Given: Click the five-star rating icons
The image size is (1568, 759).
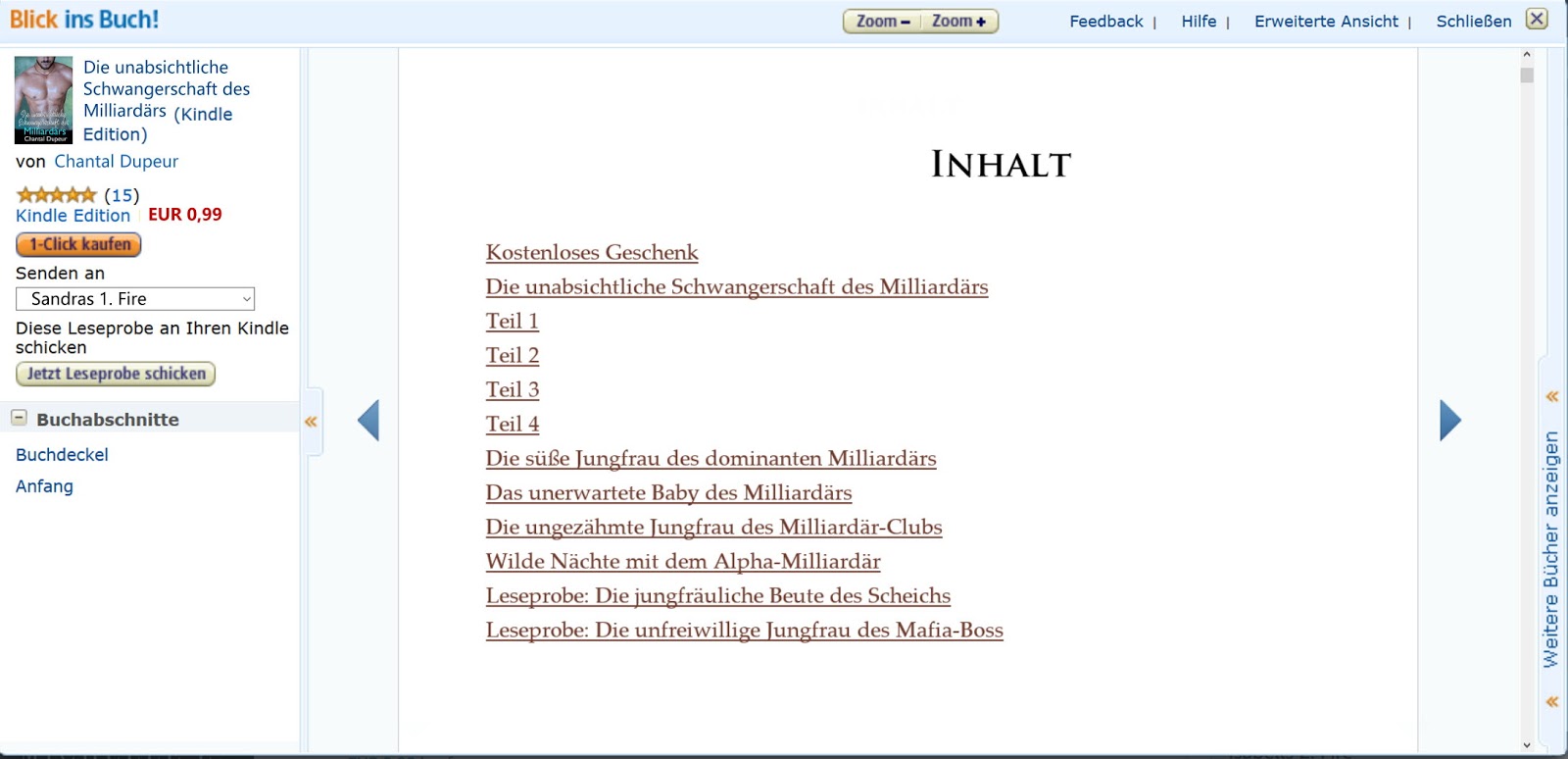Looking at the screenshot, I should coord(57,195).
